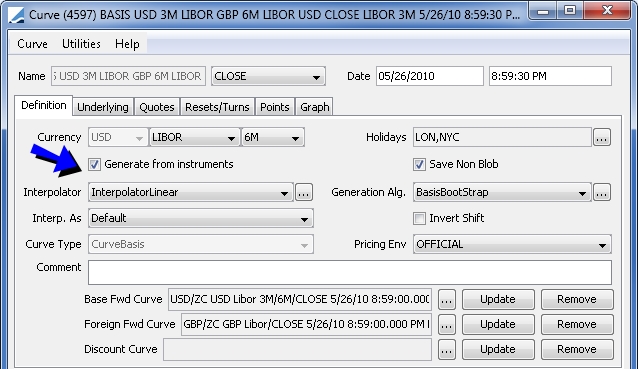638x369 pixels.
Task: Switch to the Resets/Turns tab
Action: [x=217, y=107]
